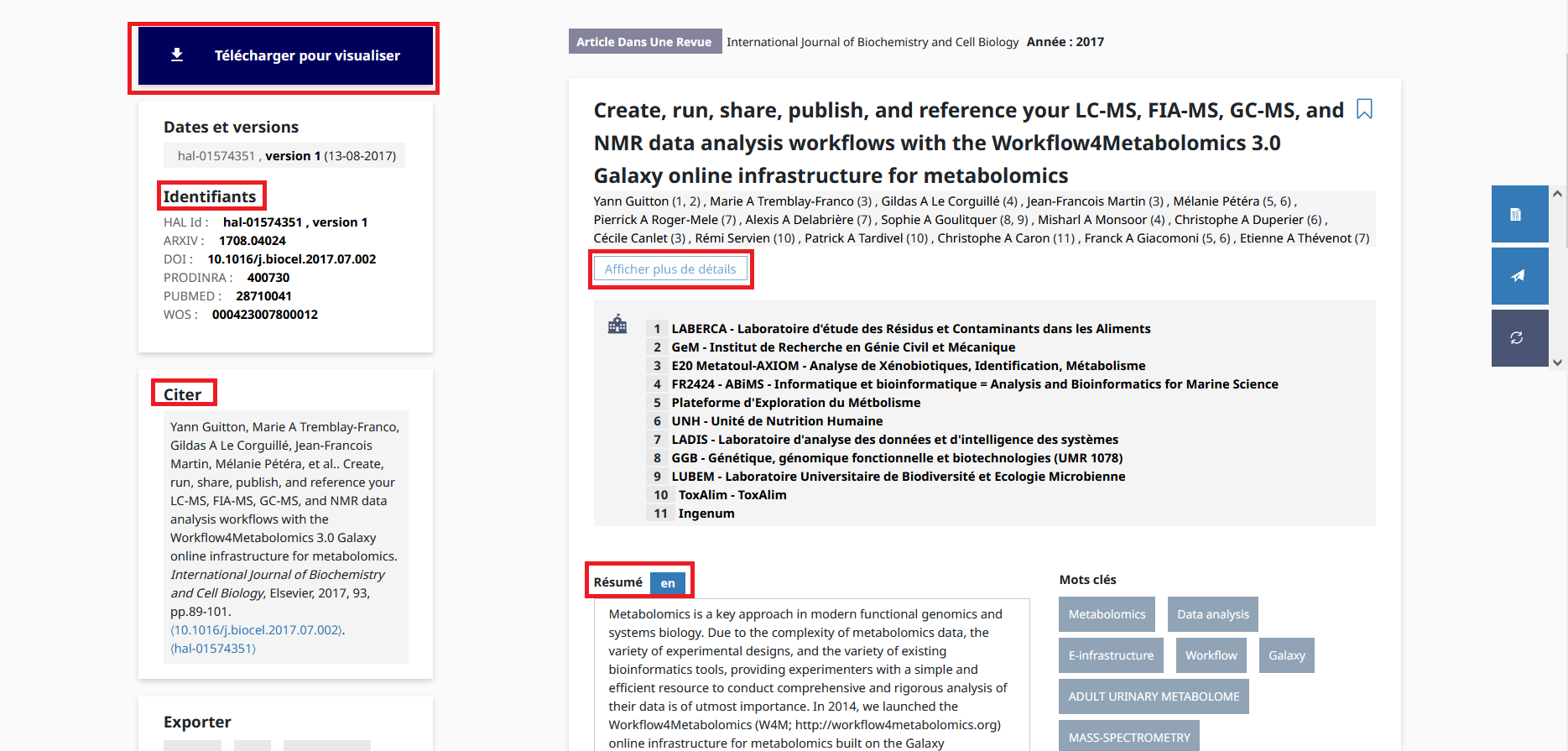
Task: Open author Christophe A Caron's link
Action: (x=993, y=238)
